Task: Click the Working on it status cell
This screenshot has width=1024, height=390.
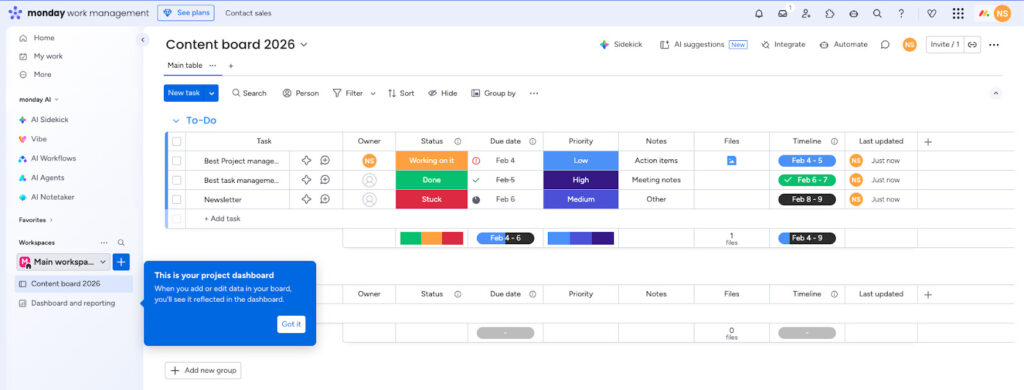Action: coord(432,160)
